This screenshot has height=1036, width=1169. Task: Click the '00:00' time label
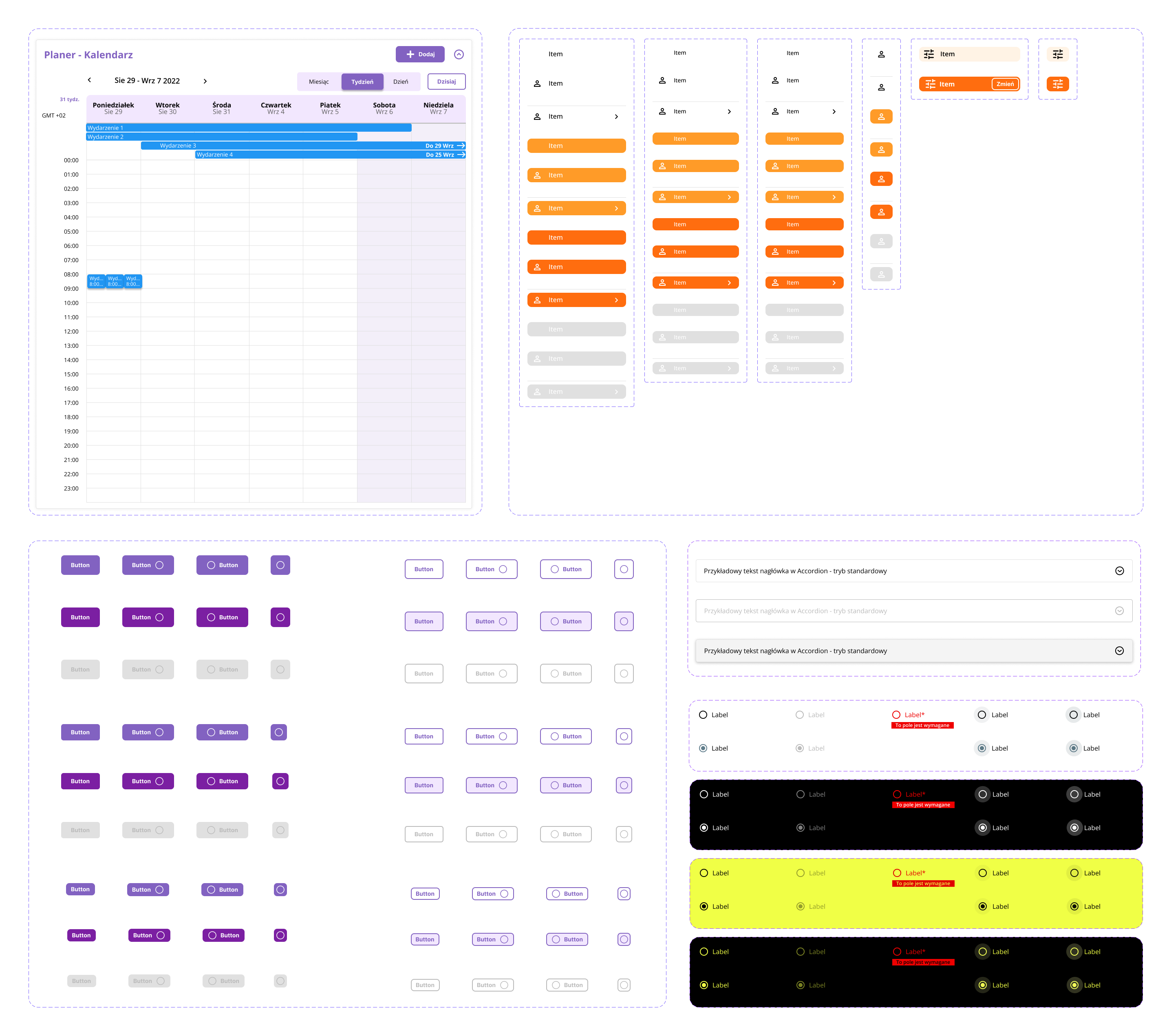tap(71, 161)
